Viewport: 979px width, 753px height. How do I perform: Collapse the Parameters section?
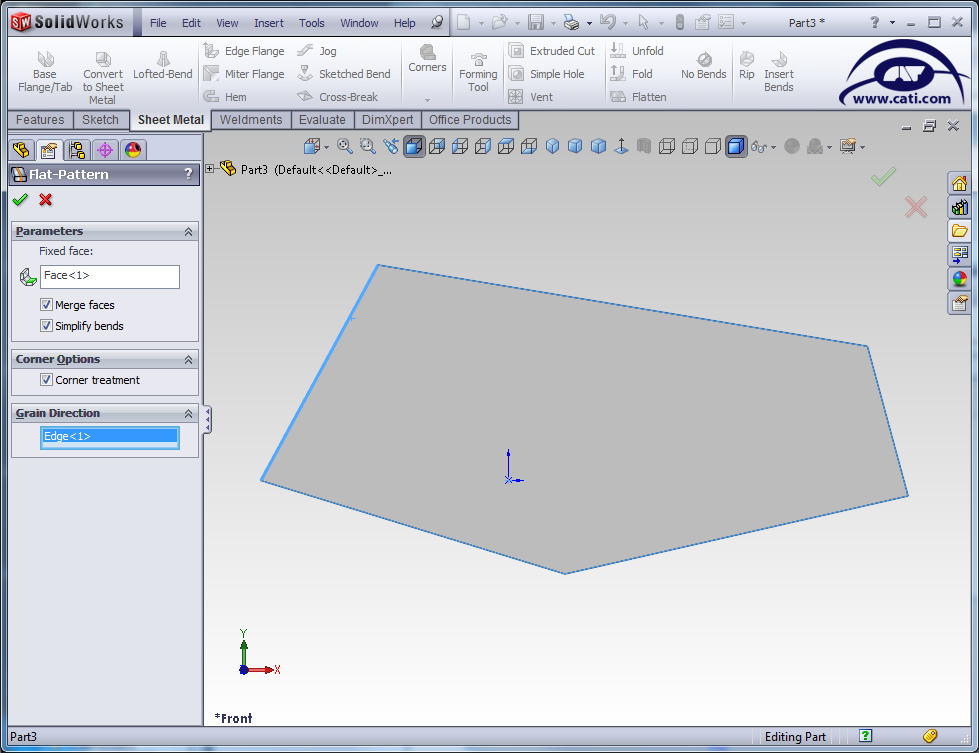pyautogui.click(x=188, y=232)
